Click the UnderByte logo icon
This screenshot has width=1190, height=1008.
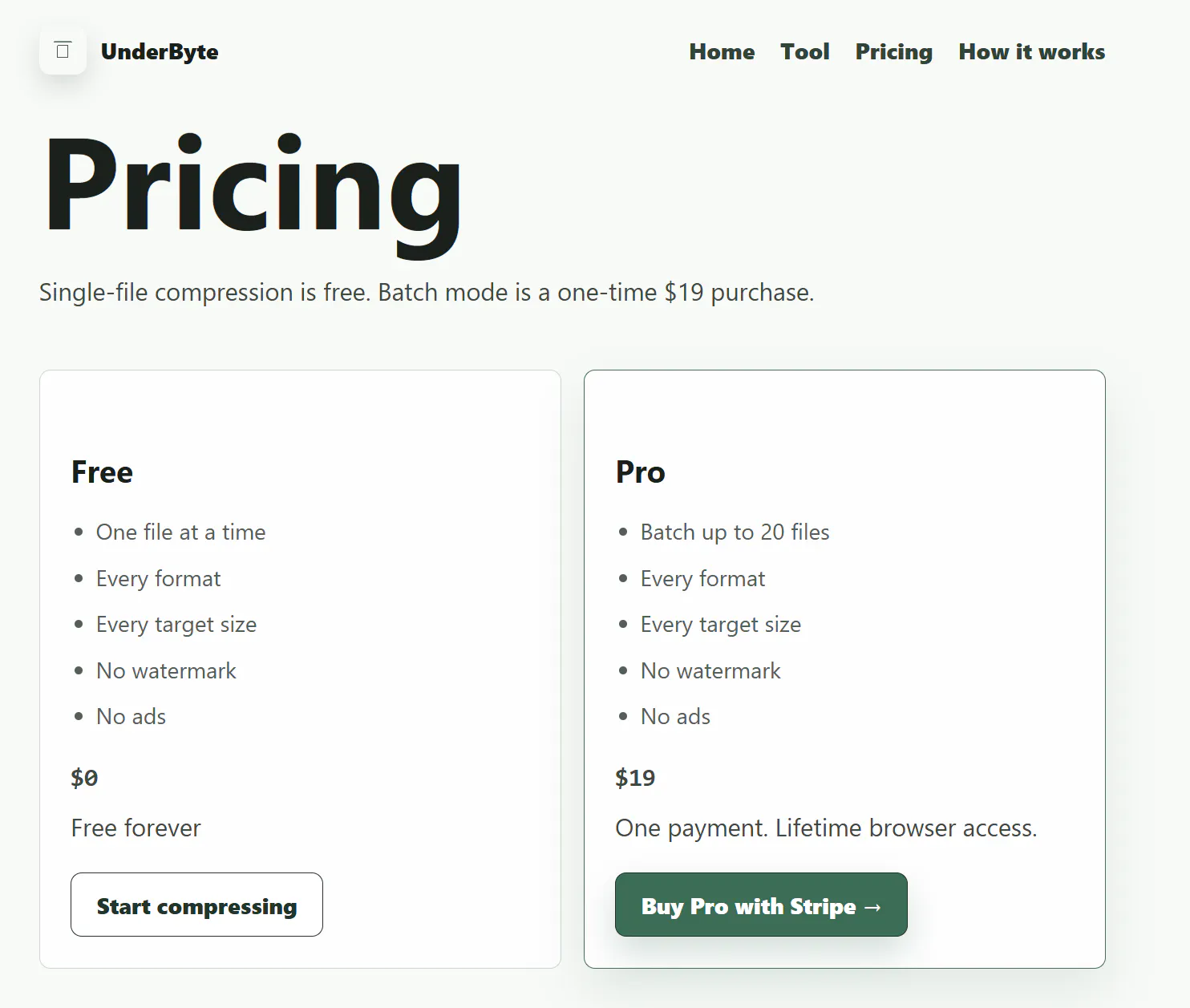click(x=63, y=51)
